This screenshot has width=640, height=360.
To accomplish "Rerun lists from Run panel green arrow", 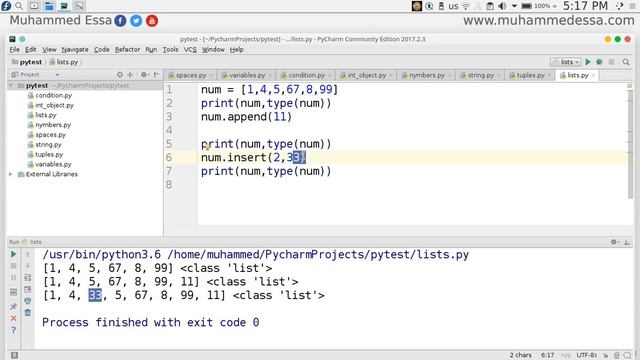I will click(x=13, y=254).
